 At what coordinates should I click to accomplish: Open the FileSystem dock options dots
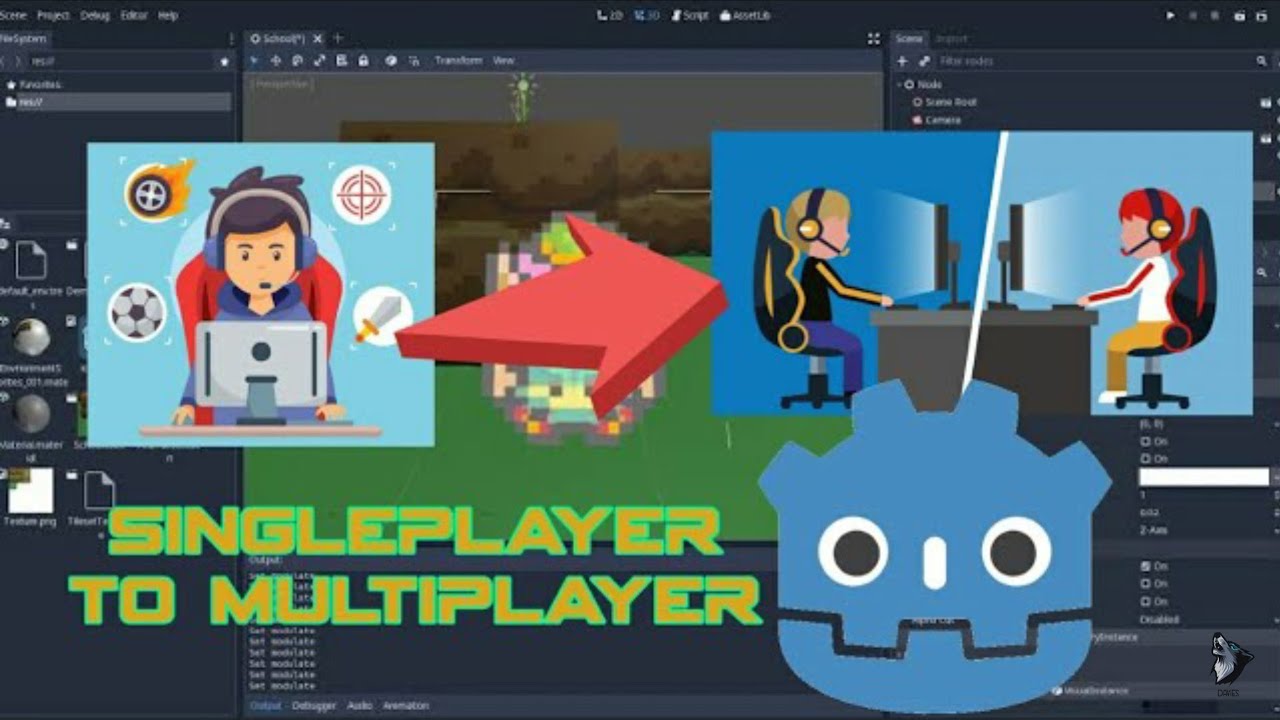(232, 39)
